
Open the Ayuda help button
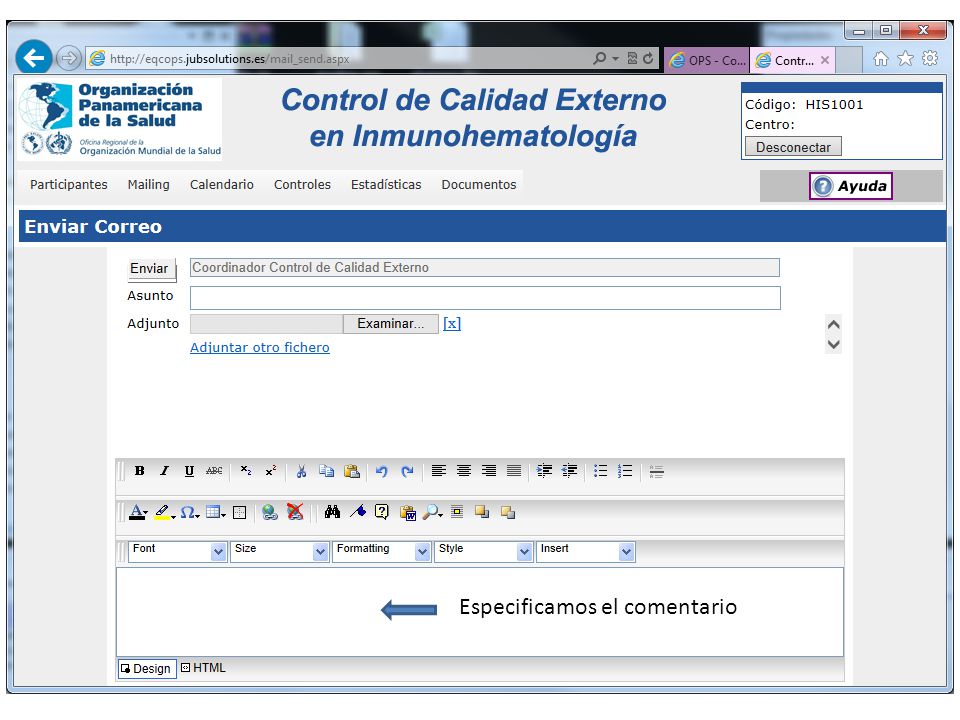(851, 186)
